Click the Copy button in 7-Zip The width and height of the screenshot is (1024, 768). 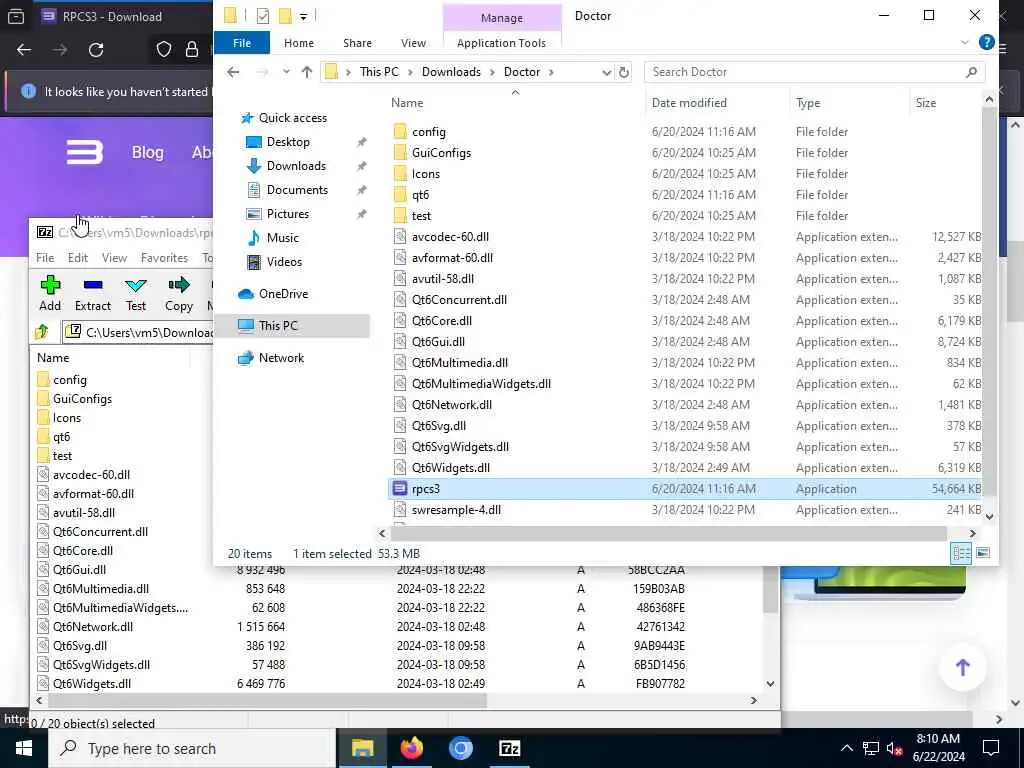point(178,293)
